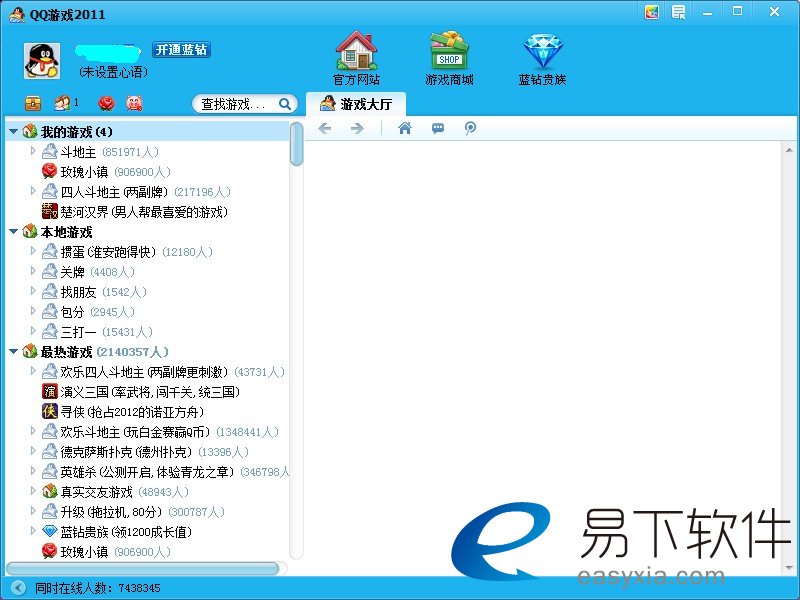Click the back arrow in navigation toolbar
800x600 pixels.
tap(324, 128)
